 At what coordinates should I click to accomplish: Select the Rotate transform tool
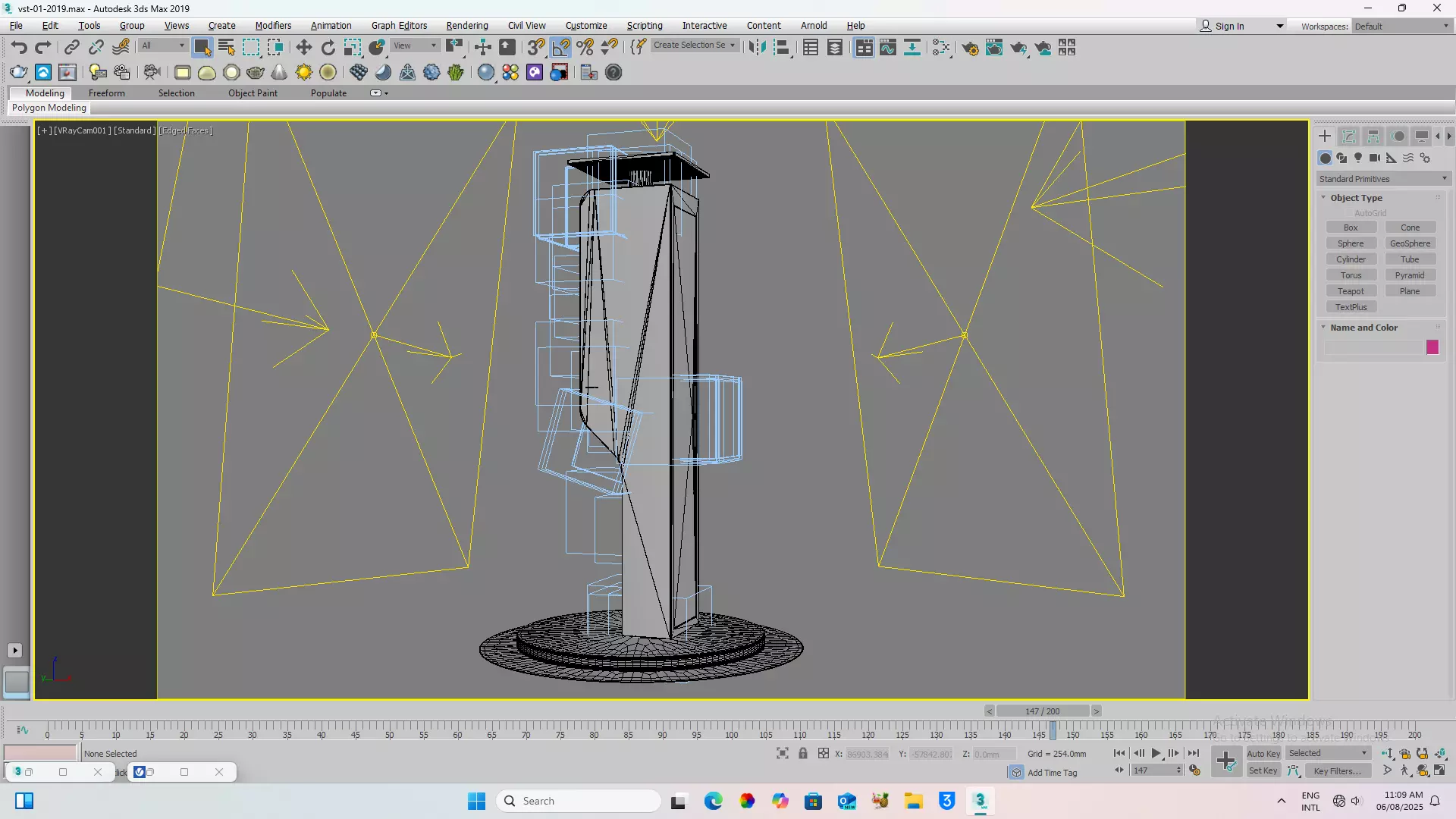(328, 48)
